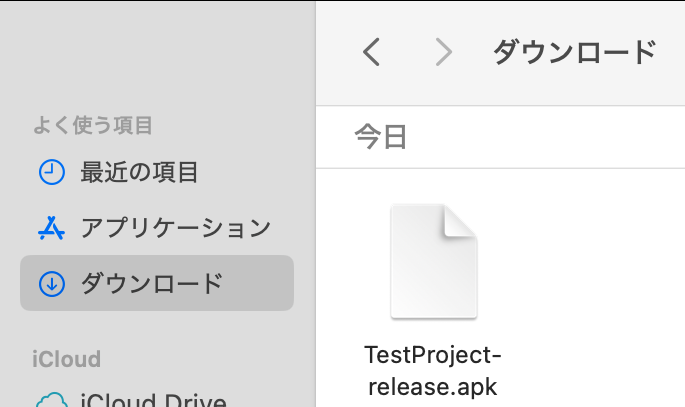Click the アプリケーション sidebar icon

51,228
